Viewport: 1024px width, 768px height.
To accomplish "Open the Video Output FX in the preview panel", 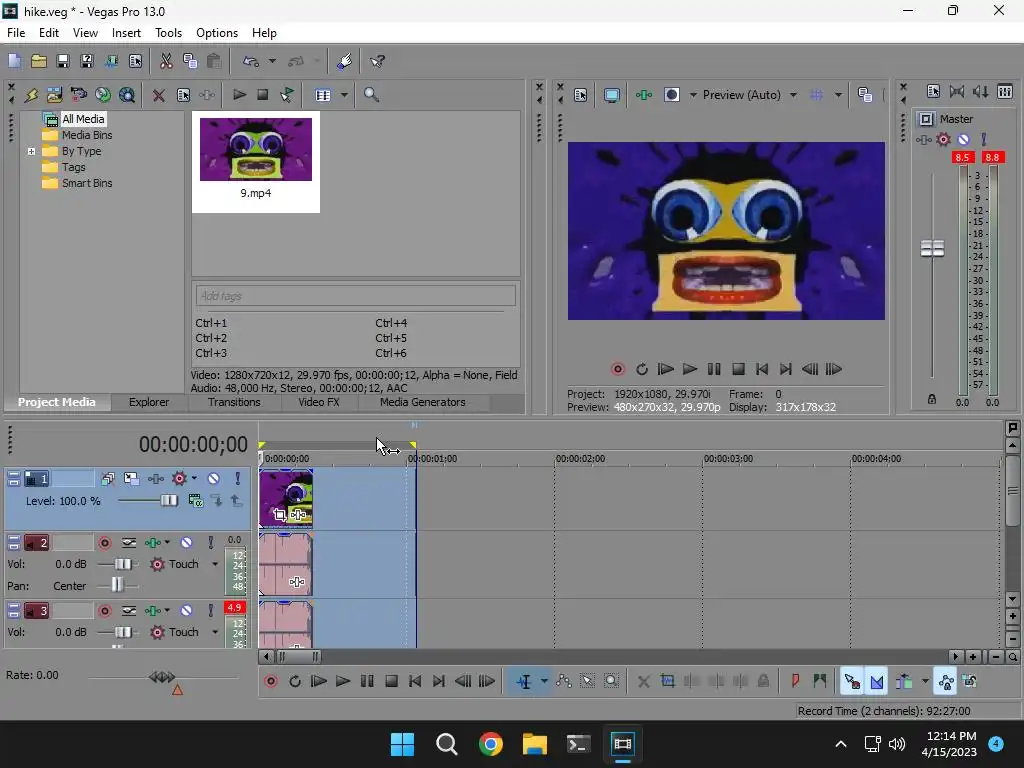I will (644, 95).
